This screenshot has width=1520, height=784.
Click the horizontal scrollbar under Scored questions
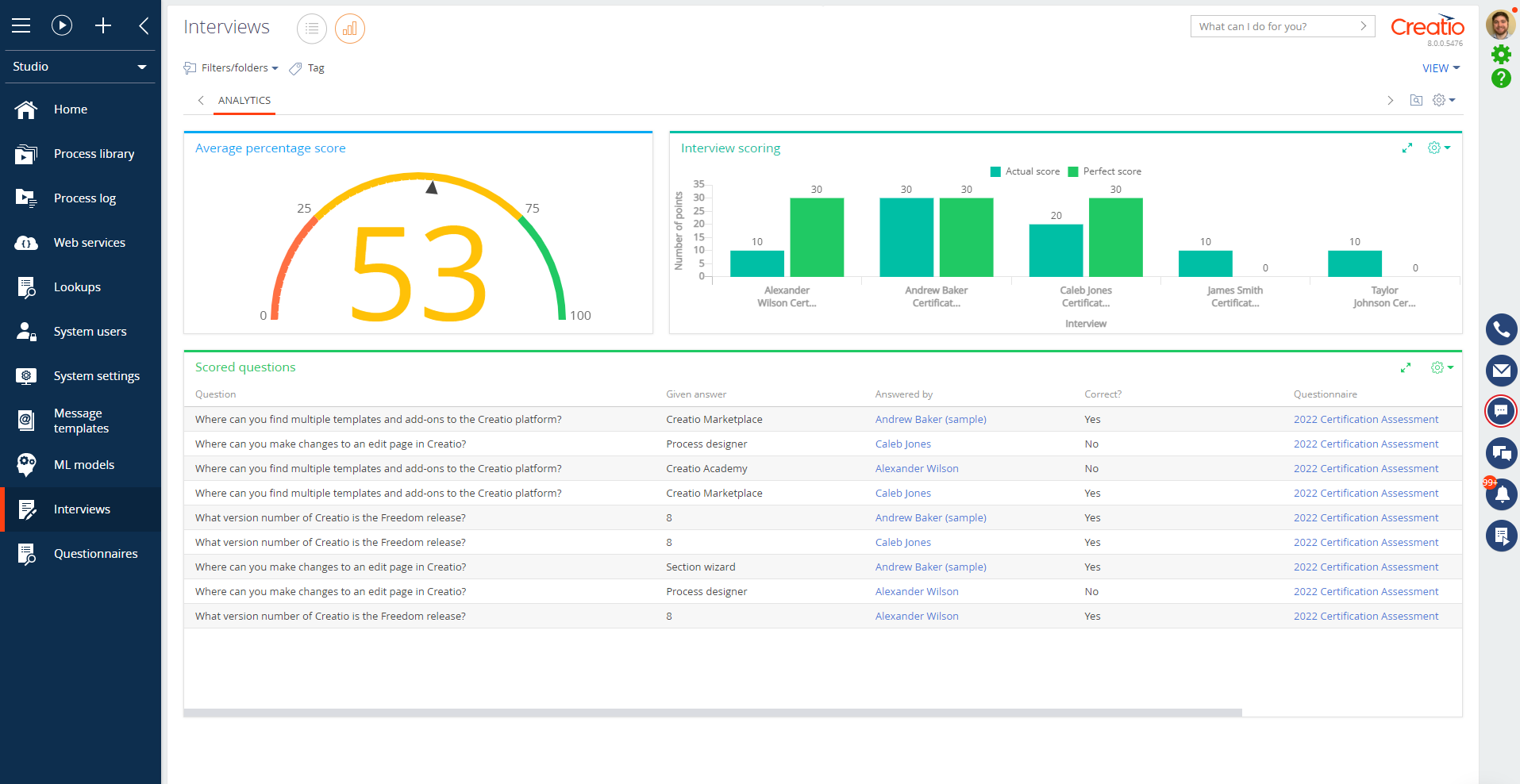(713, 713)
